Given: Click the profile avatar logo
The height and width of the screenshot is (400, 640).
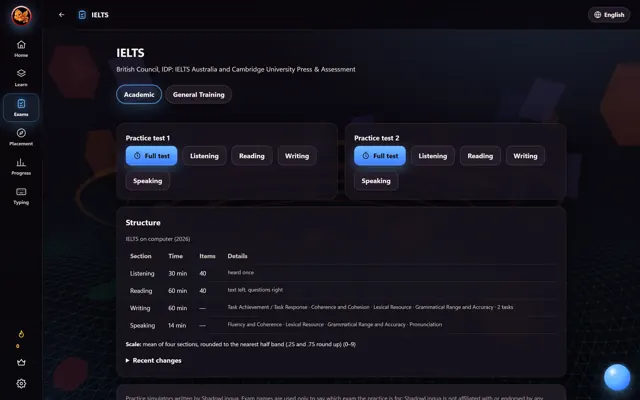Looking at the screenshot, I should point(21,16).
